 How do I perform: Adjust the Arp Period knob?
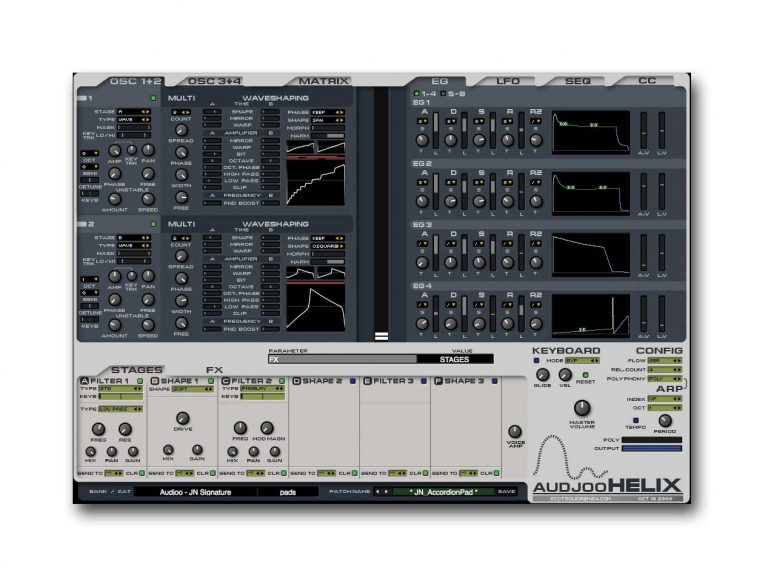(665, 421)
